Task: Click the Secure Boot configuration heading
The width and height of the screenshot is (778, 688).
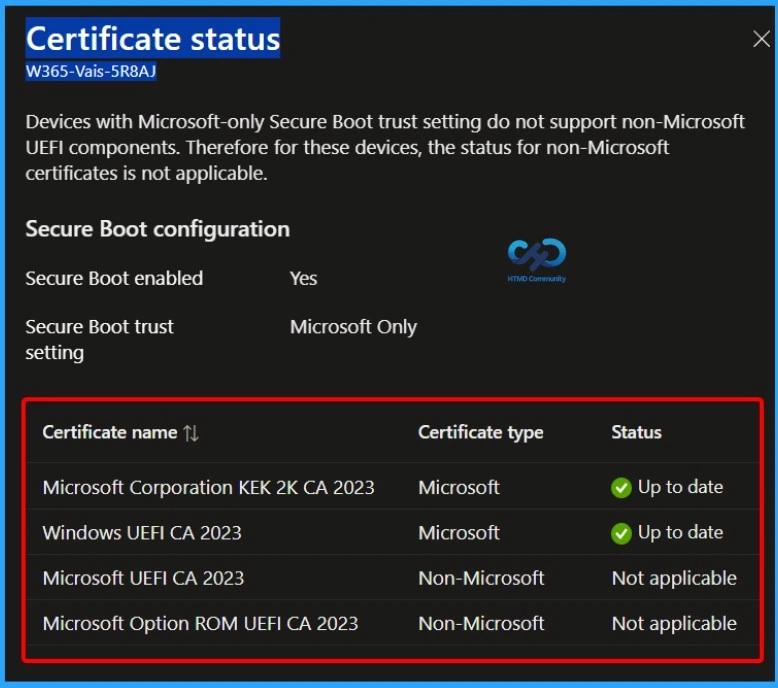Action: [x=157, y=229]
